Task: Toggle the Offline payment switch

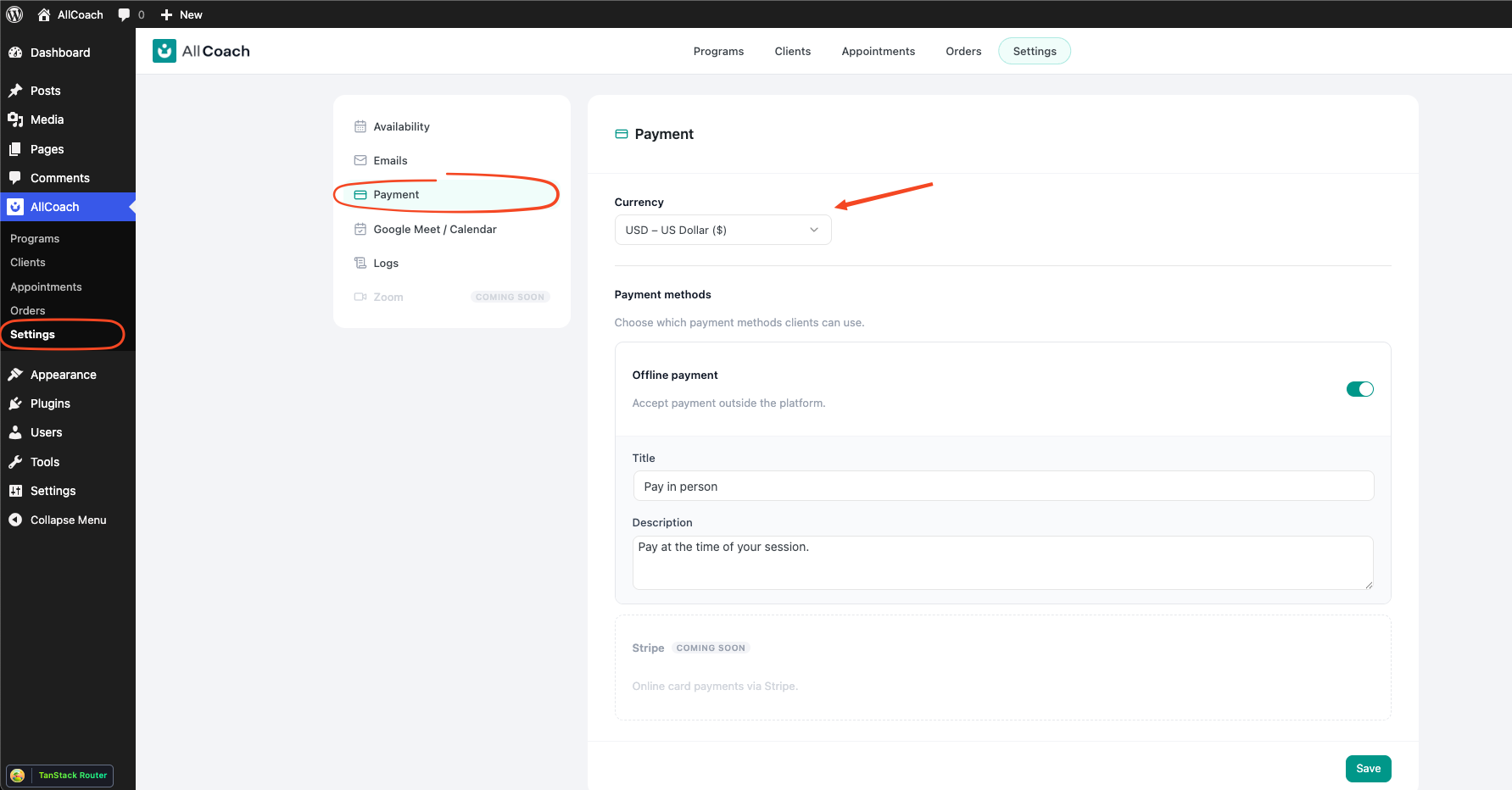Action: (1359, 389)
